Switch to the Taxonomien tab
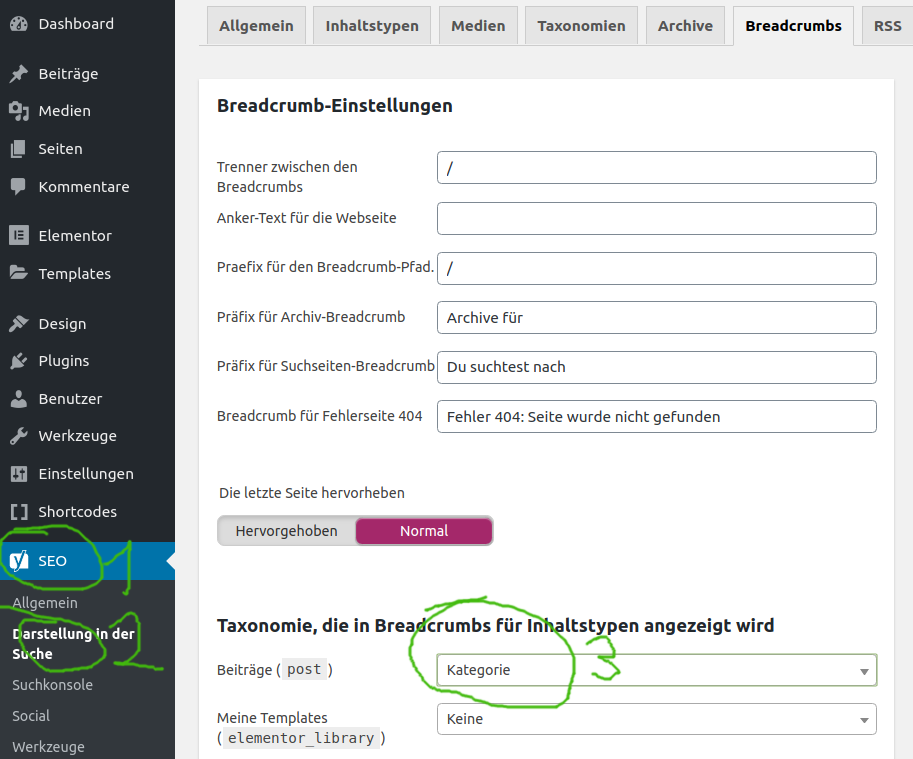 coord(581,26)
